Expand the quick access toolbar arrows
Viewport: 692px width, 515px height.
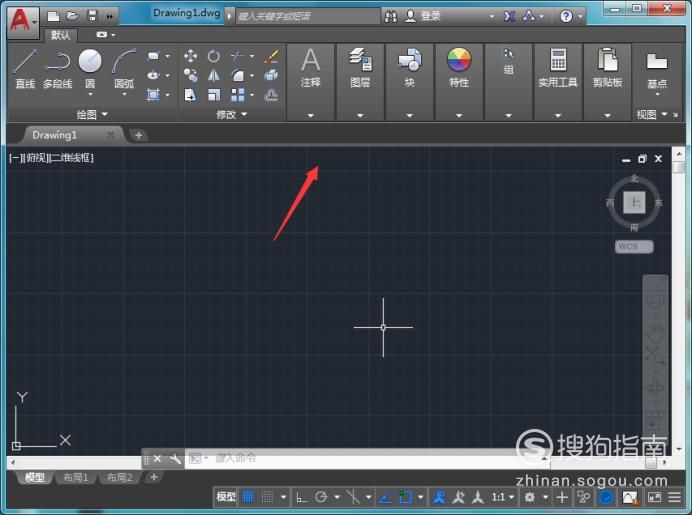pos(109,16)
